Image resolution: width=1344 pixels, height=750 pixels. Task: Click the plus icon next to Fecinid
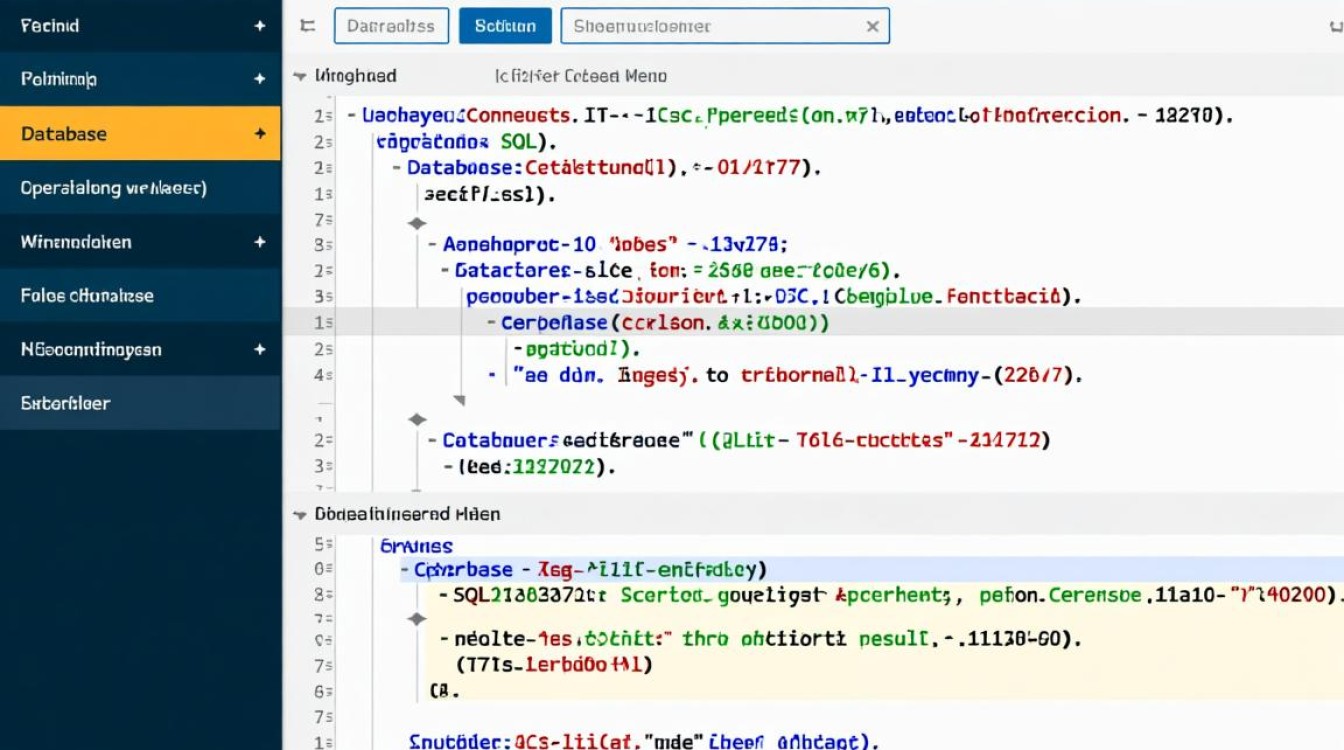[260, 26]
